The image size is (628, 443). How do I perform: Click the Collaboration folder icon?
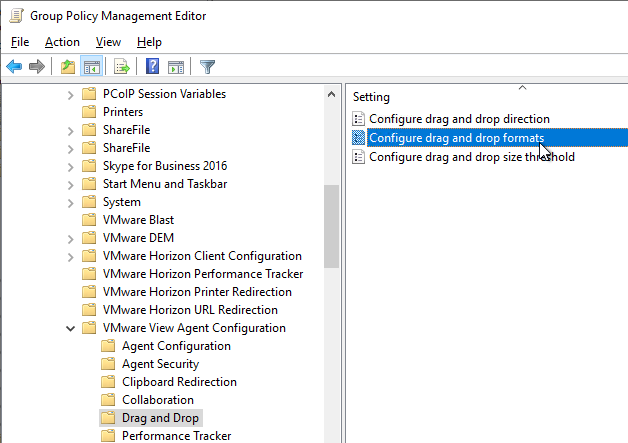[x=108, y=400]
